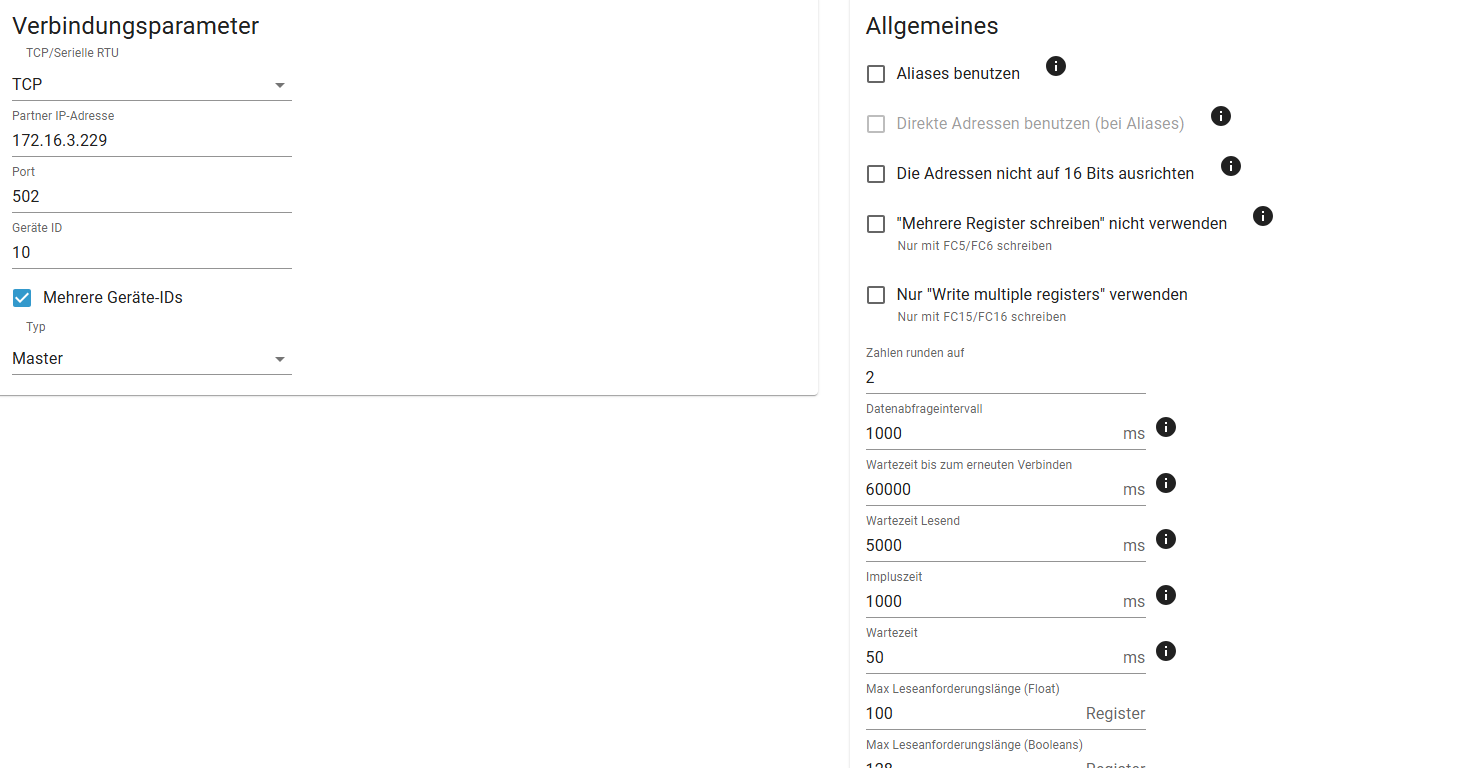
Task: Click info icon next to Datenabfrageintervall
Action: 1165,427
